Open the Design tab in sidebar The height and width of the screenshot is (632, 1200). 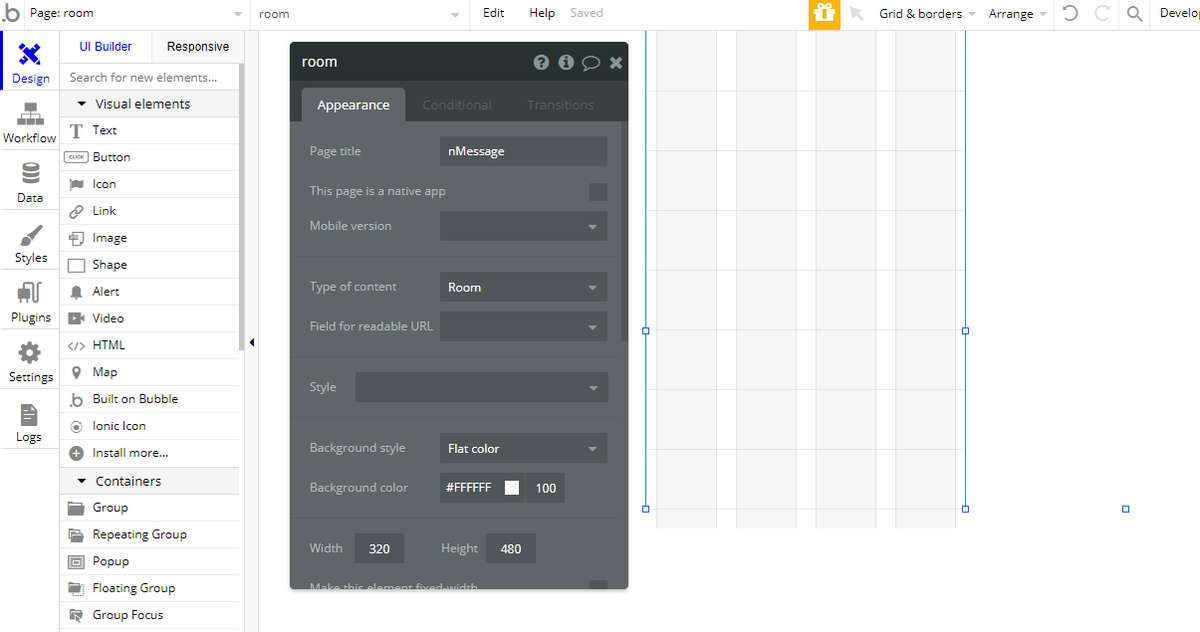[x=30, y=62]
